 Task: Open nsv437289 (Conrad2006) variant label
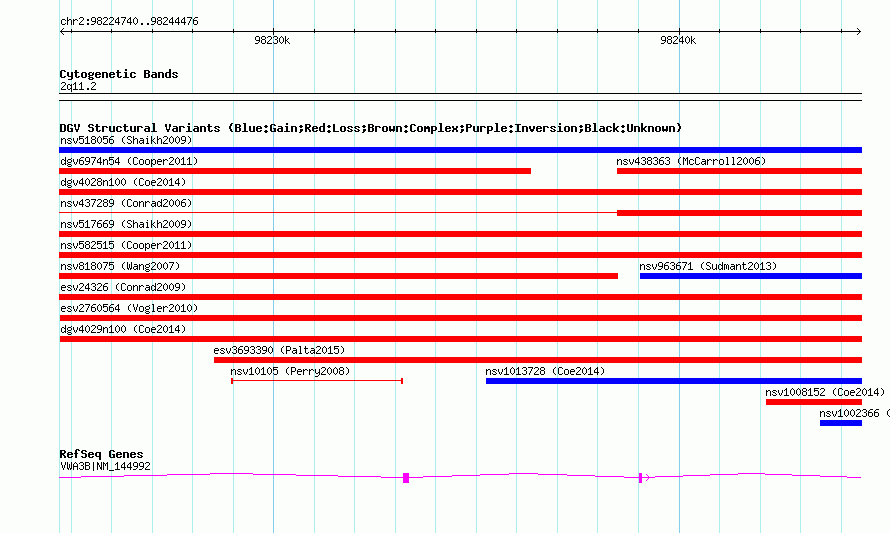[126, 203]
